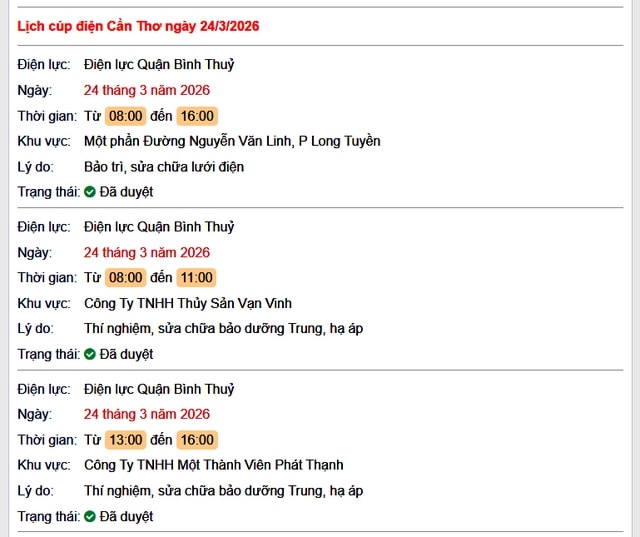Click the green checkmark in Thủy Sản Vạn Vinh entry
Image resolution: width=640 pixels, height=537 pixels.
point(90,354)
